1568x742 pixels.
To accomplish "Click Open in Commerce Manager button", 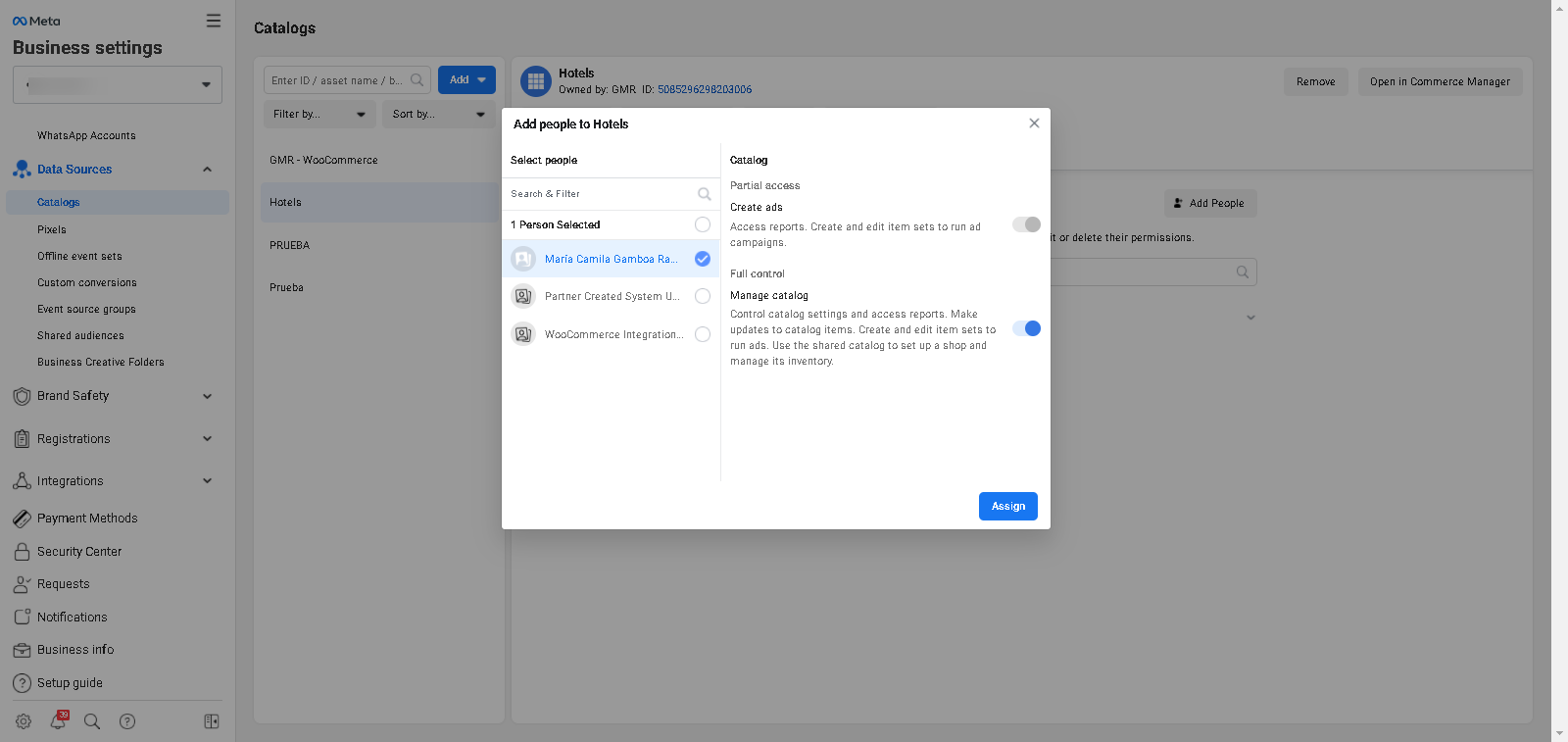I will click(x=1440, y=81).
